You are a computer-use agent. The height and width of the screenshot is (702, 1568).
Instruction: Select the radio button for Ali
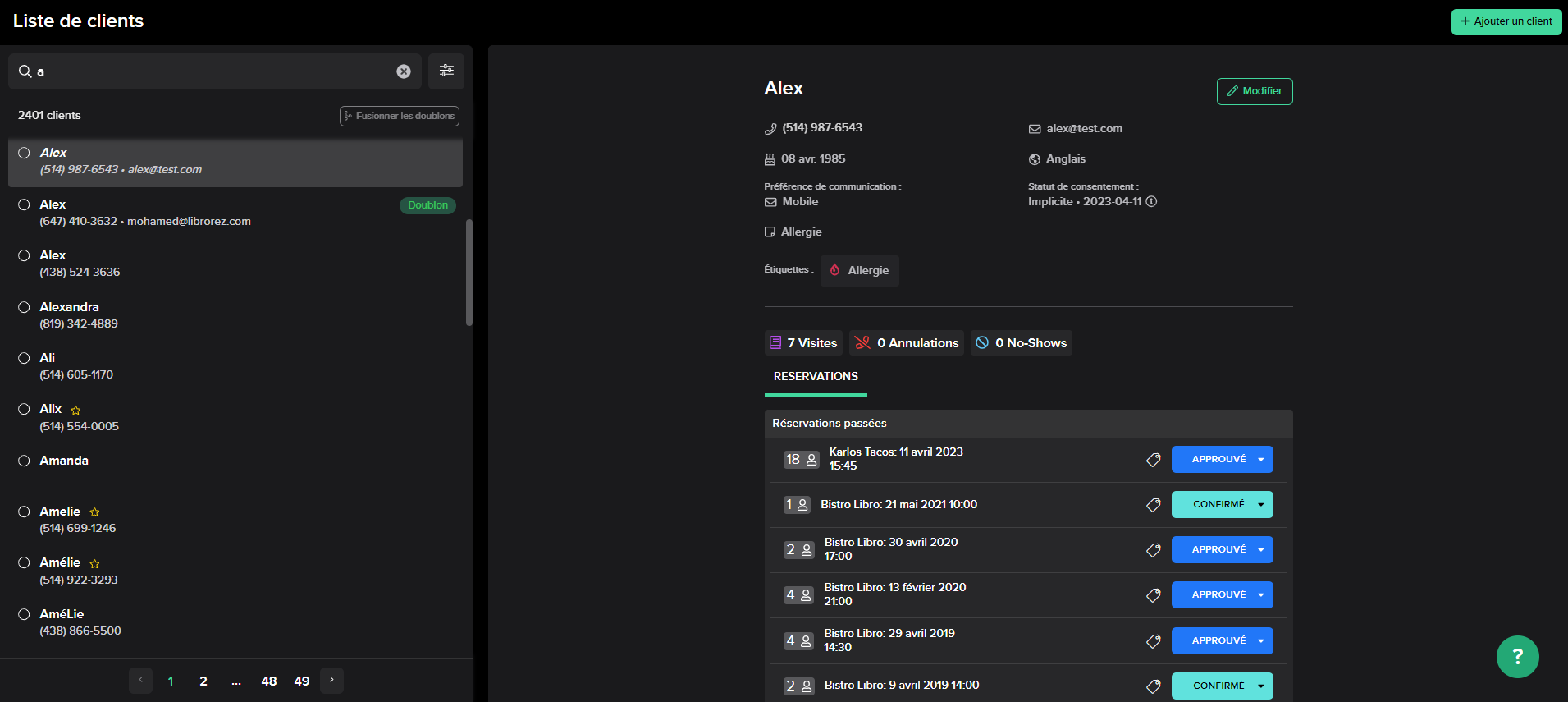[x=25, y=358]
